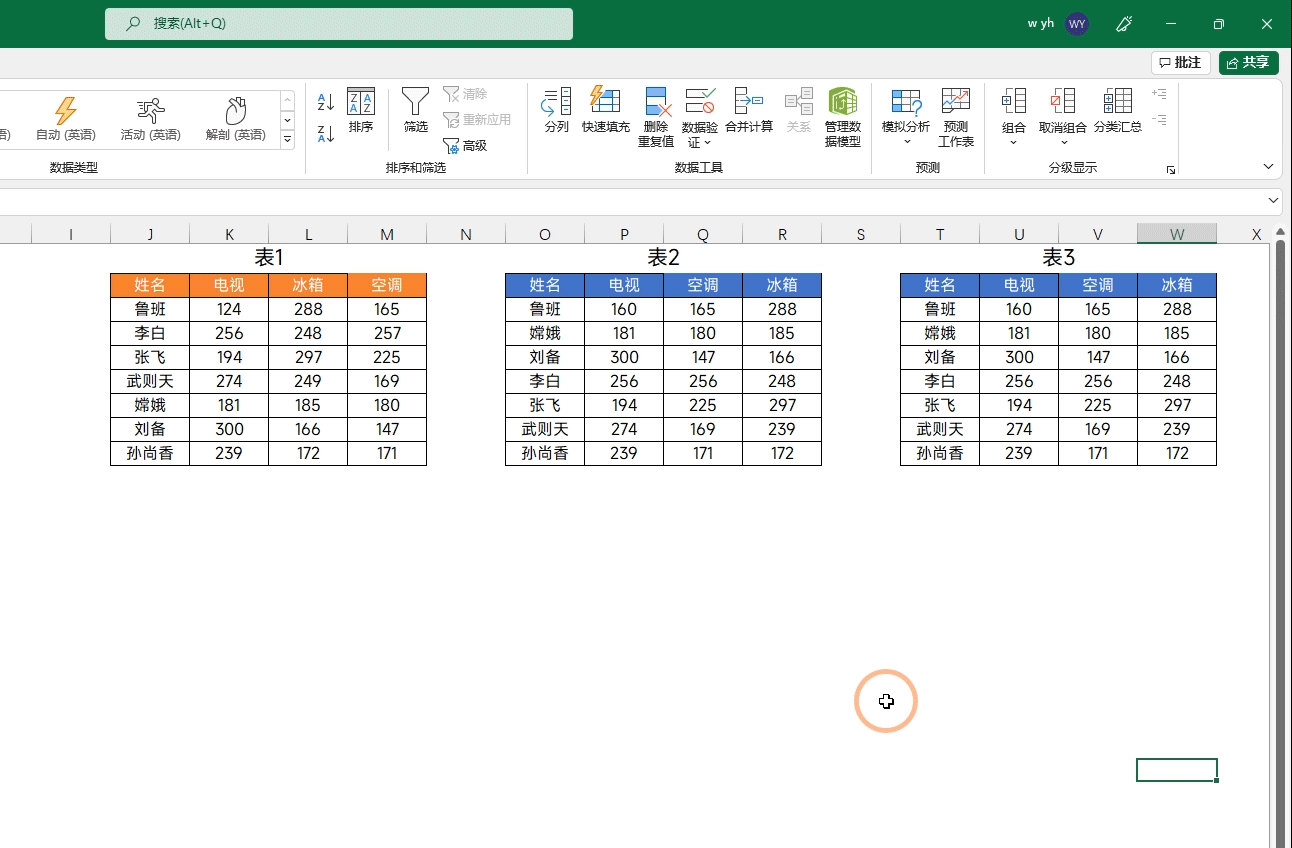Click the What-If Analysis (模拟分析) icon

(x=906, y=102)
